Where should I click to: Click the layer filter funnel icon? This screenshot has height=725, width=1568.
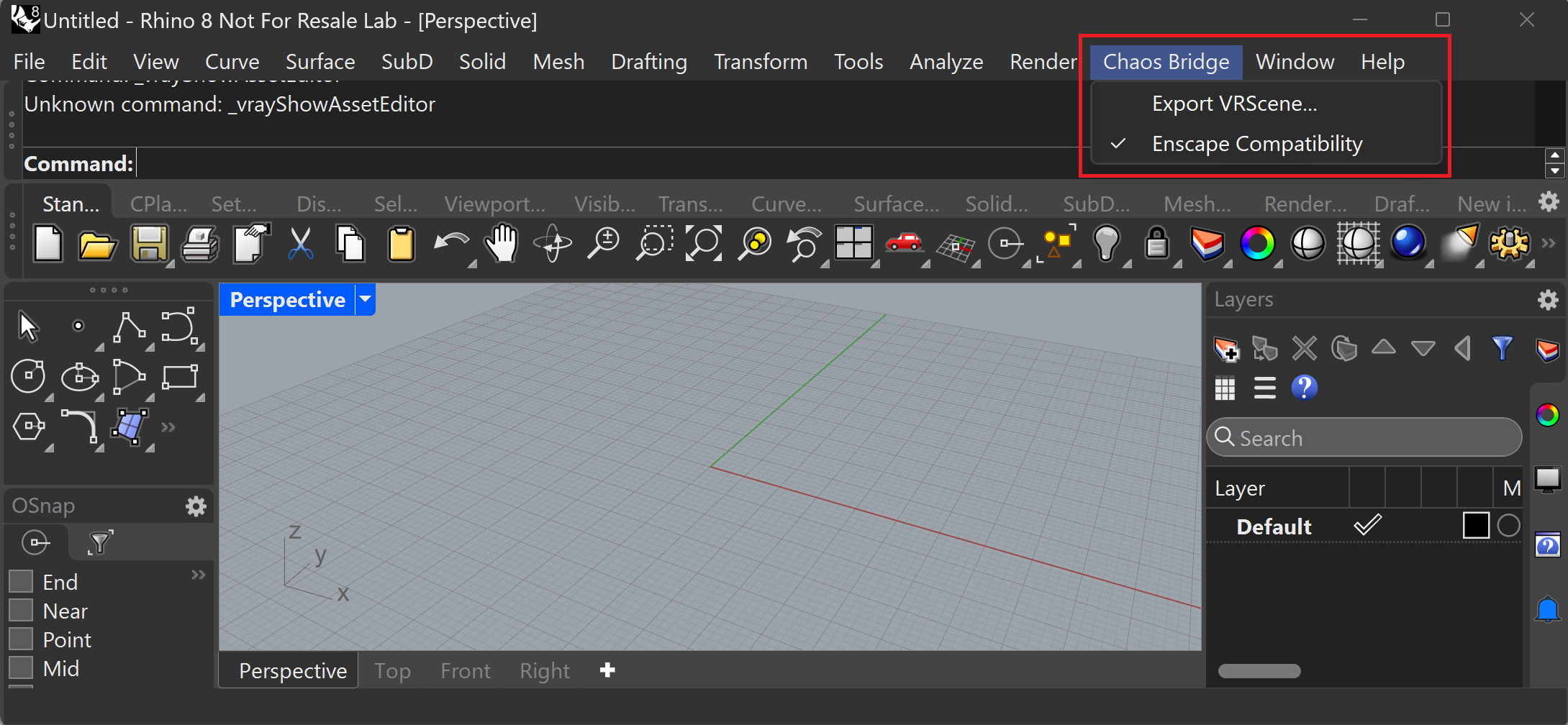click(x=1502, y=348)
